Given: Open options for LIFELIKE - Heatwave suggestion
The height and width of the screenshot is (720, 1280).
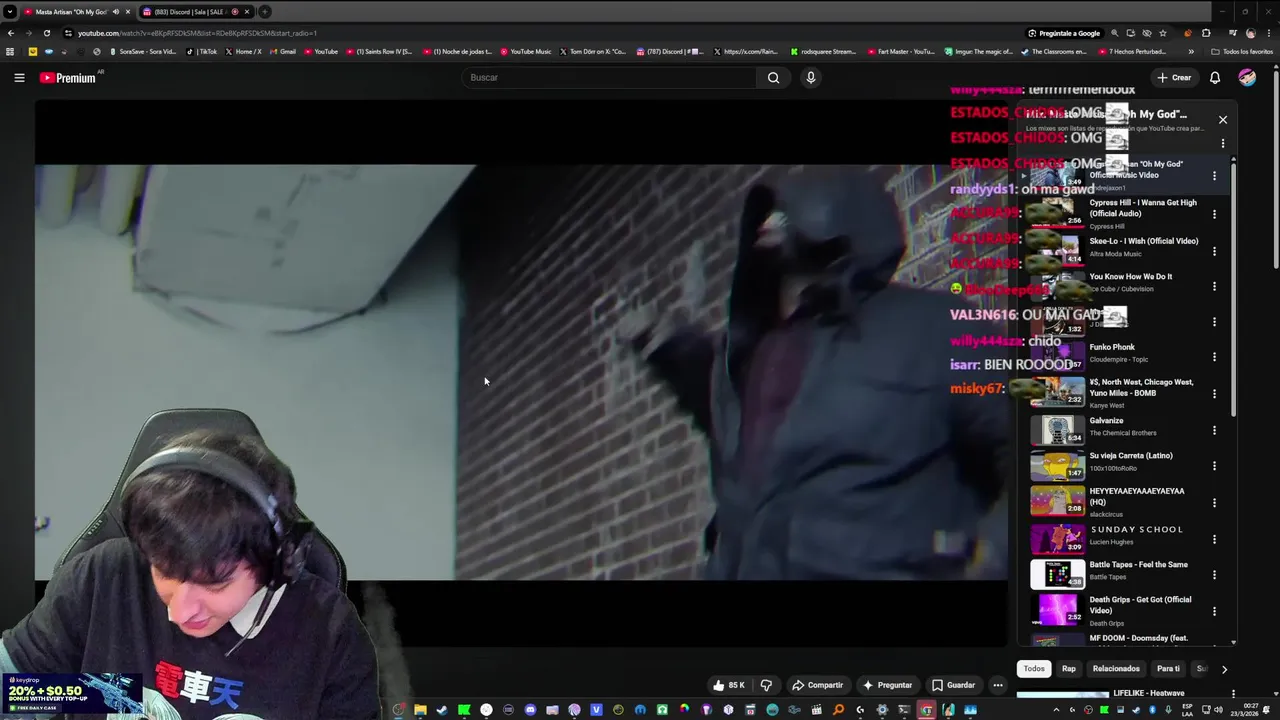Looking at the screenshot, I should 1233,694.
